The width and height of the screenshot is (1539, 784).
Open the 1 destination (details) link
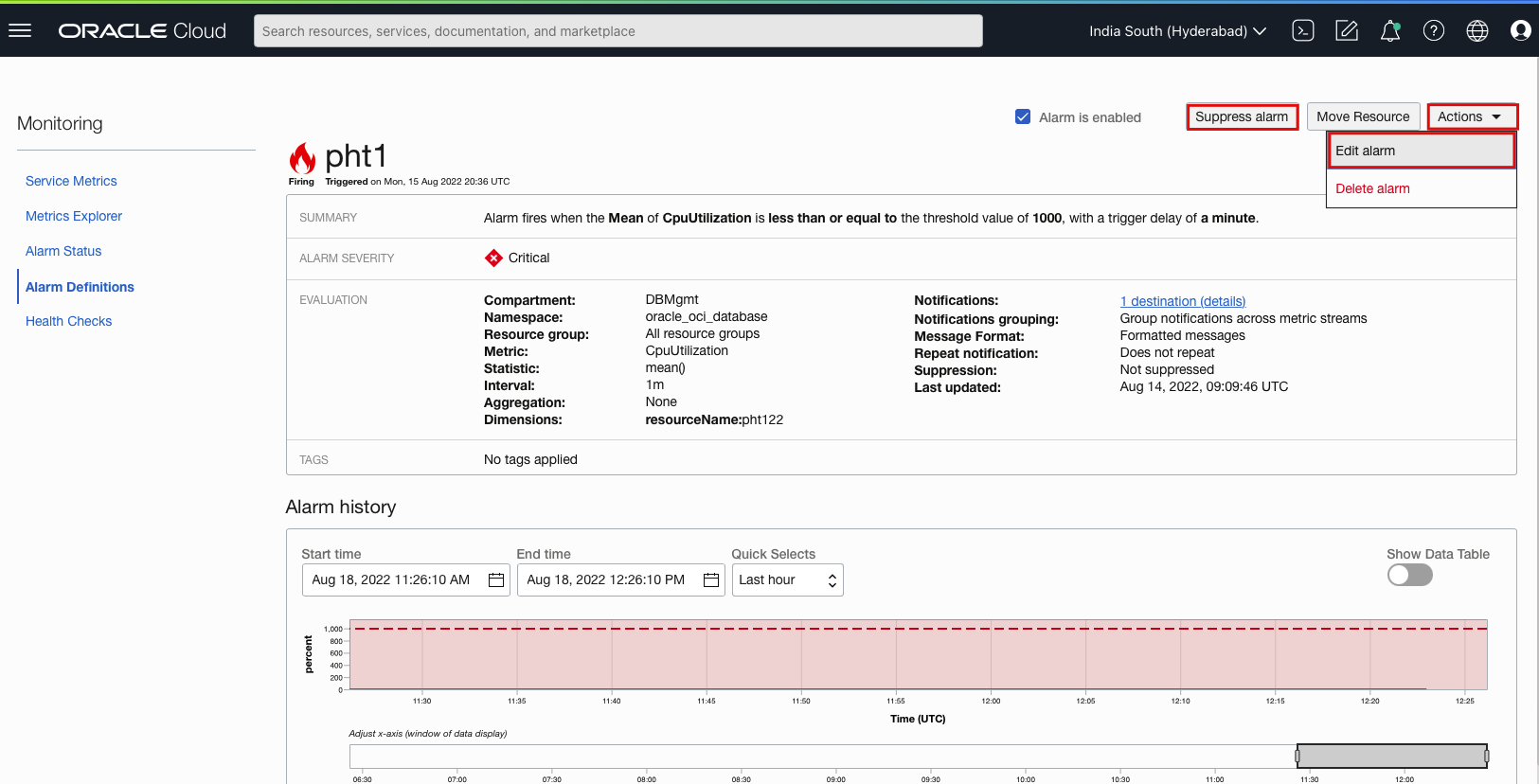coord(1182,301)
